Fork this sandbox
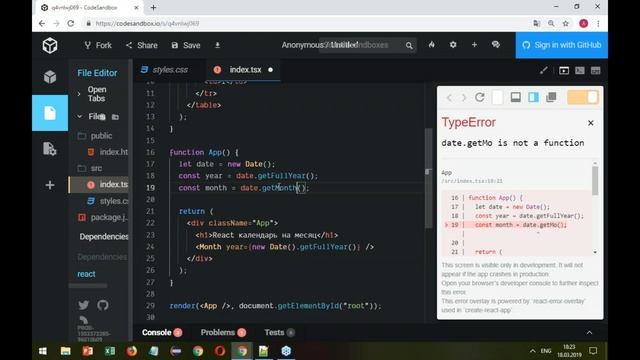This screenshot has width=640, height=360. [98, 45]
